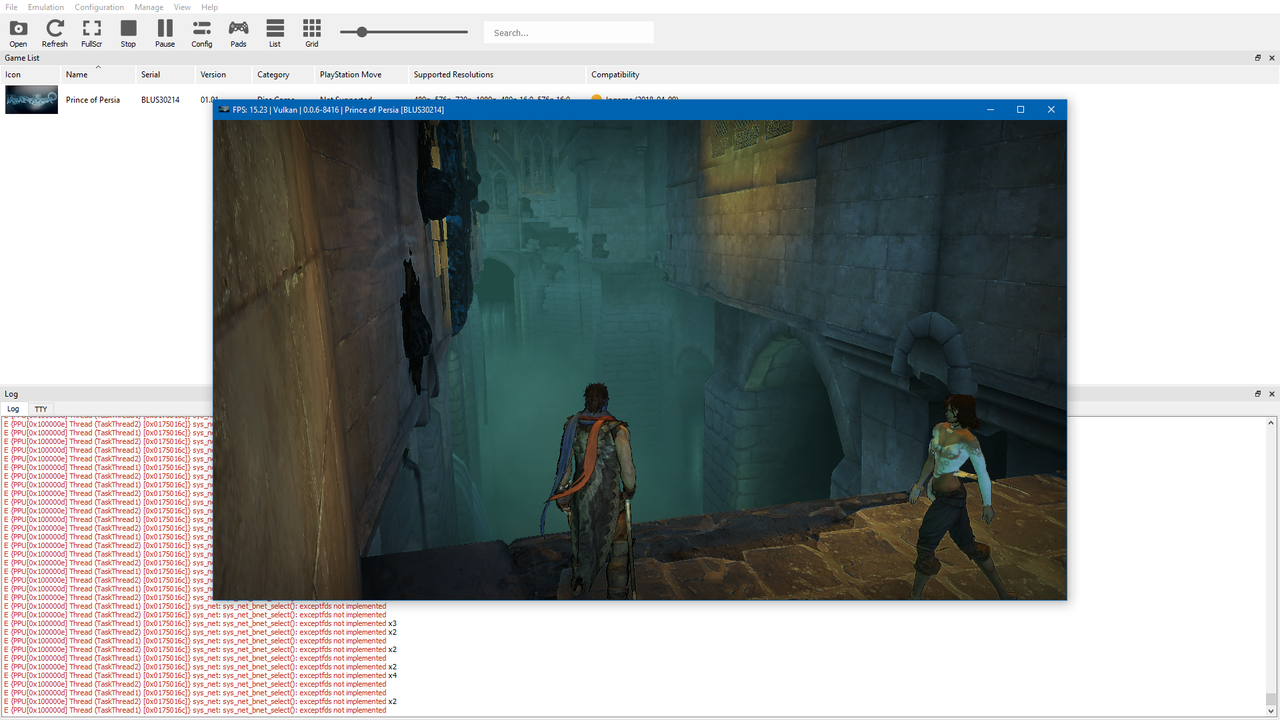This screenshot has width=1280, height=720.
Task: Switch to List view icon
Action: [x=275, y=33]
